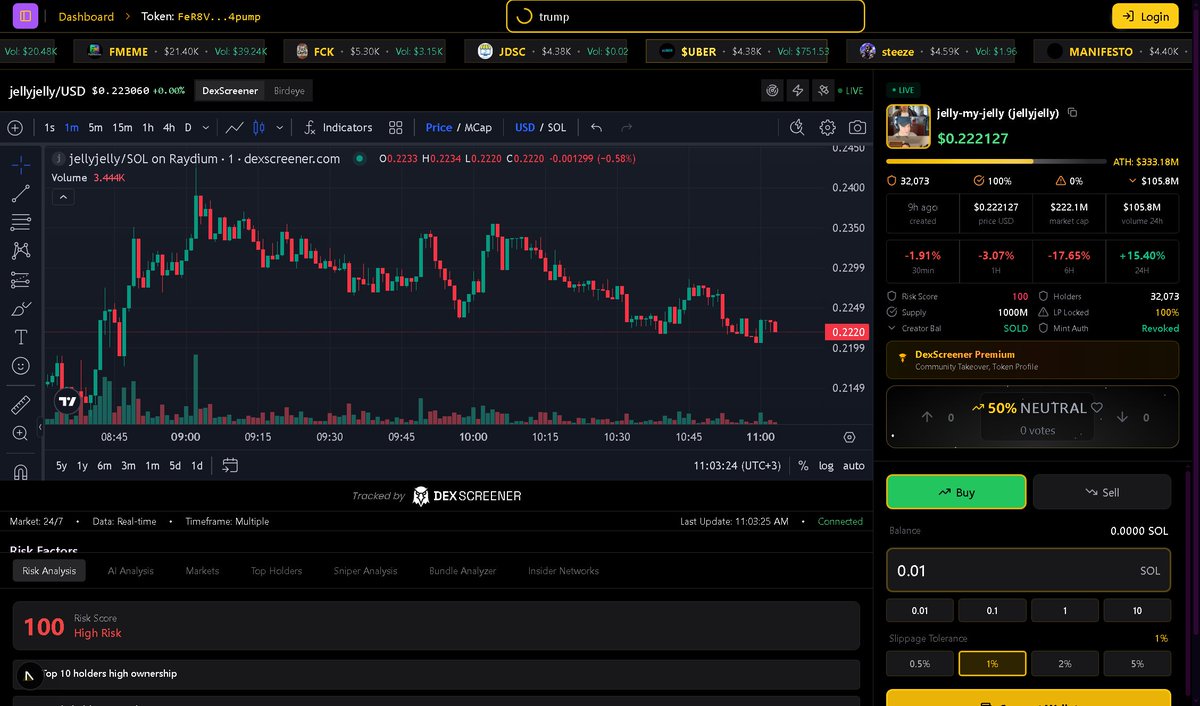1200x706 pixels.
Task: Open the go-to-date calendar icon
Action: tap(230, 465)
